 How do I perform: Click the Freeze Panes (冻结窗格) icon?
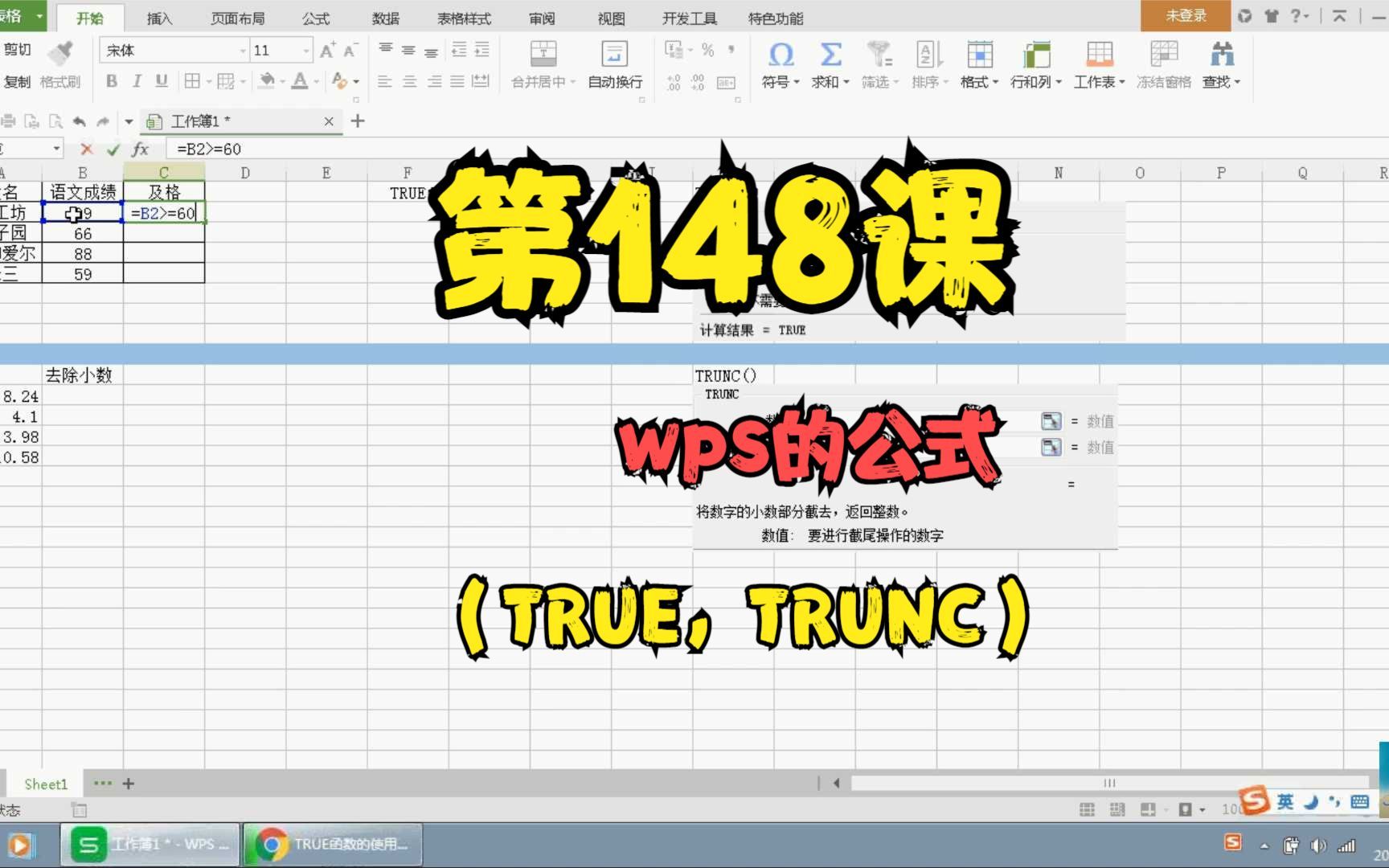tap(1164, 56)
